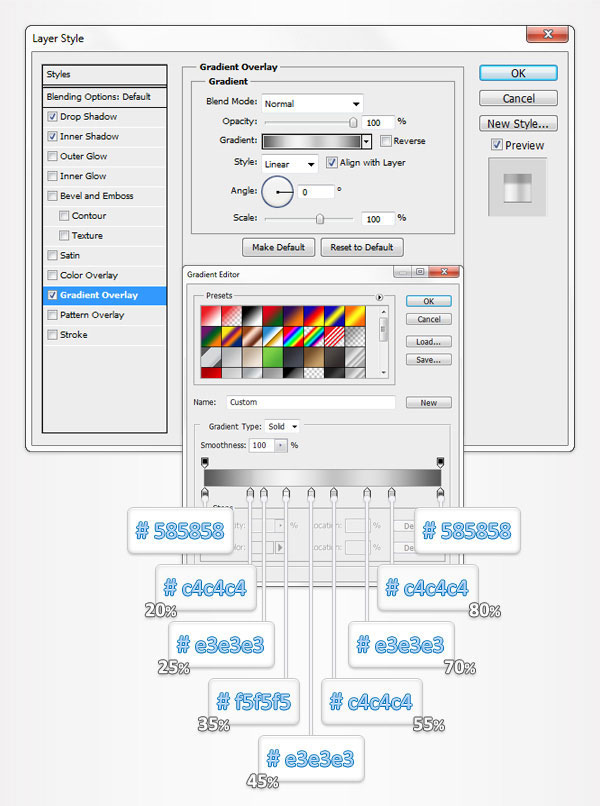Pick the Black, White gradient preset
This screenshot has height=806, width=600.
click(x=252, y=316)
